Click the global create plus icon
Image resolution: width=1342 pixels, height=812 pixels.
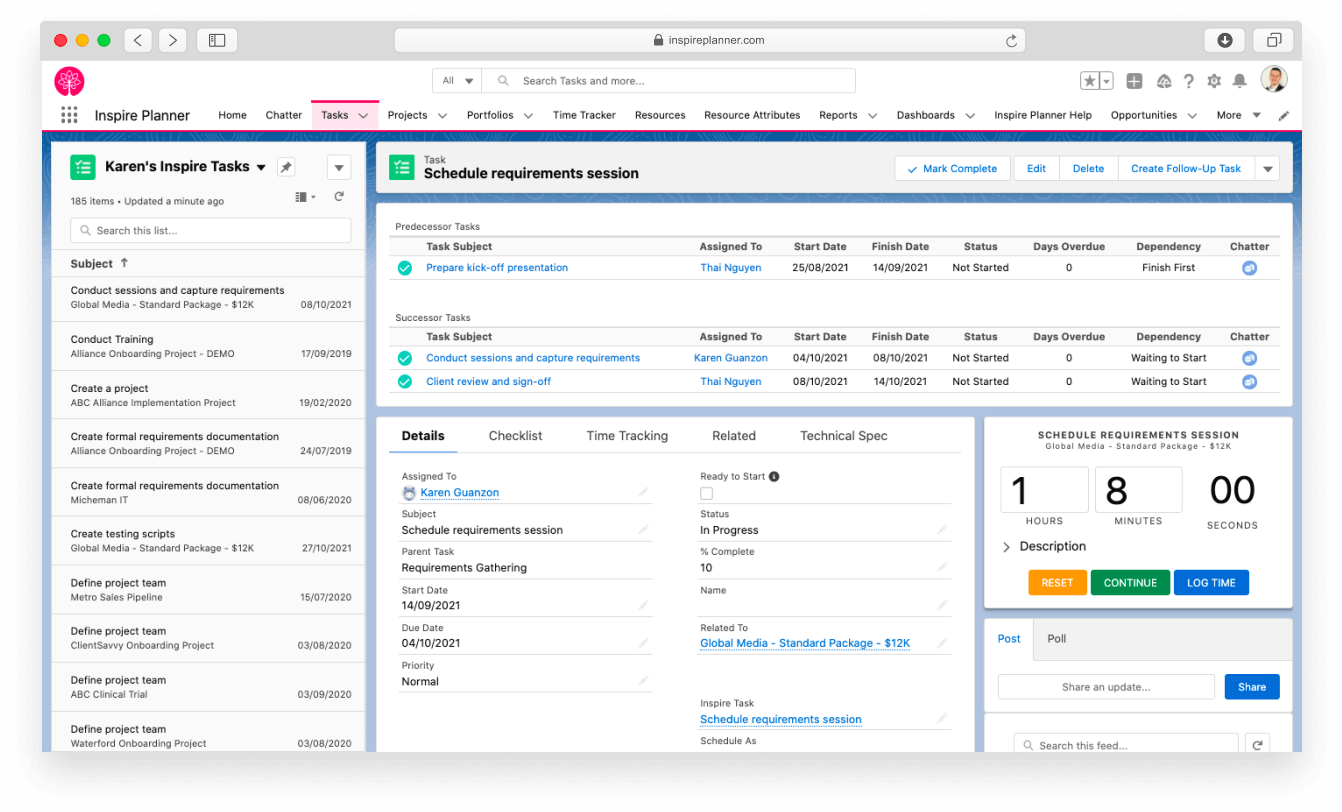click(x=1134, y=81)
